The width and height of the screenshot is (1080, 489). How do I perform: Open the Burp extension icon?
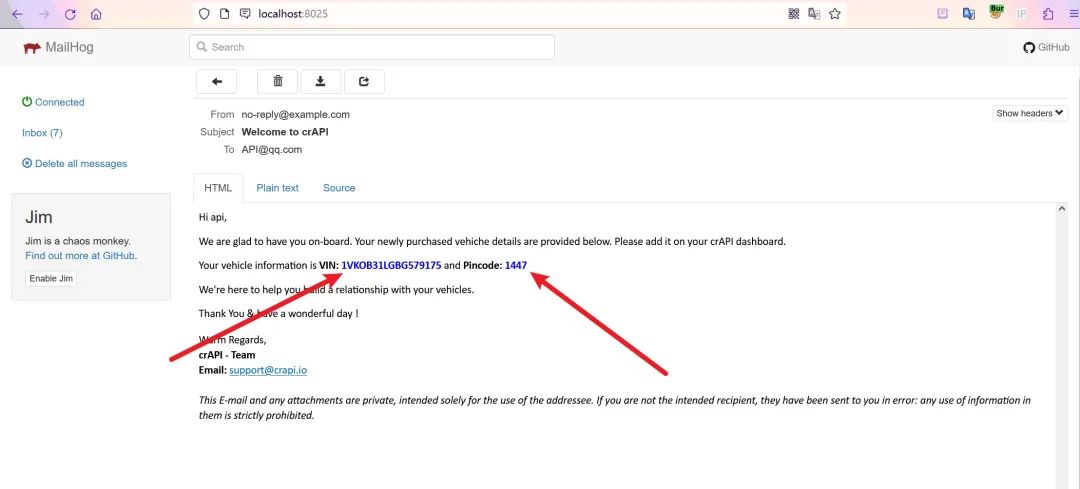995,12
